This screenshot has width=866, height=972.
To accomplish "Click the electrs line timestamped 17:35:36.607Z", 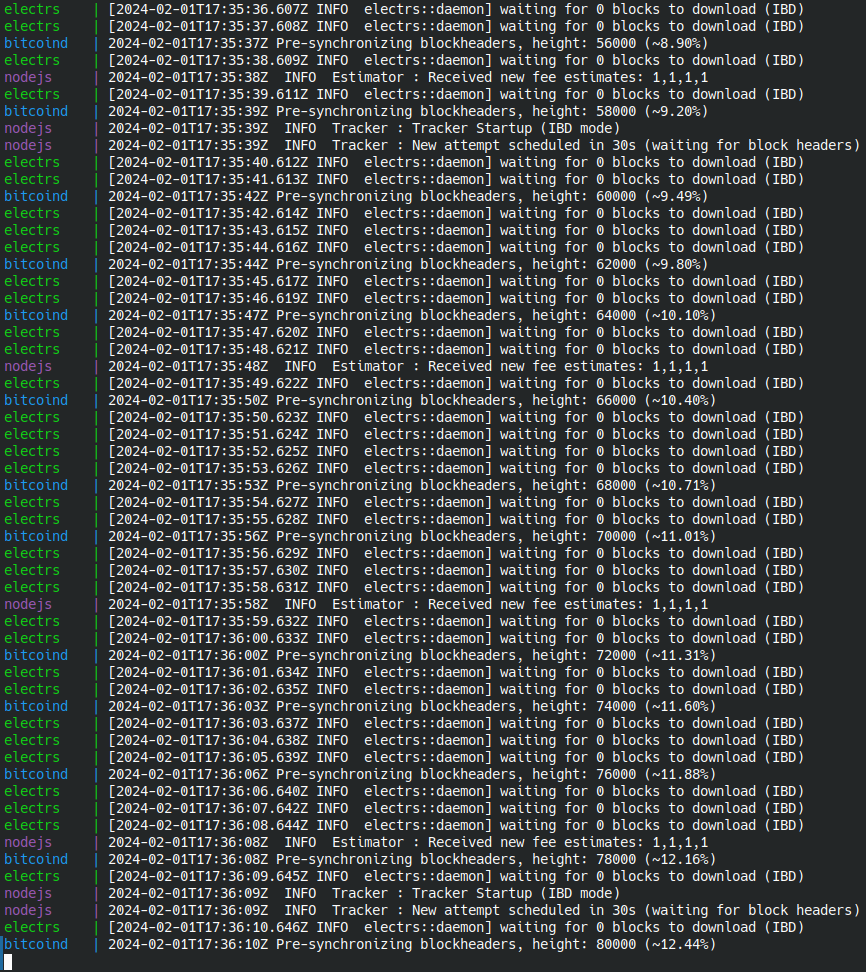I will pos(404,9).
